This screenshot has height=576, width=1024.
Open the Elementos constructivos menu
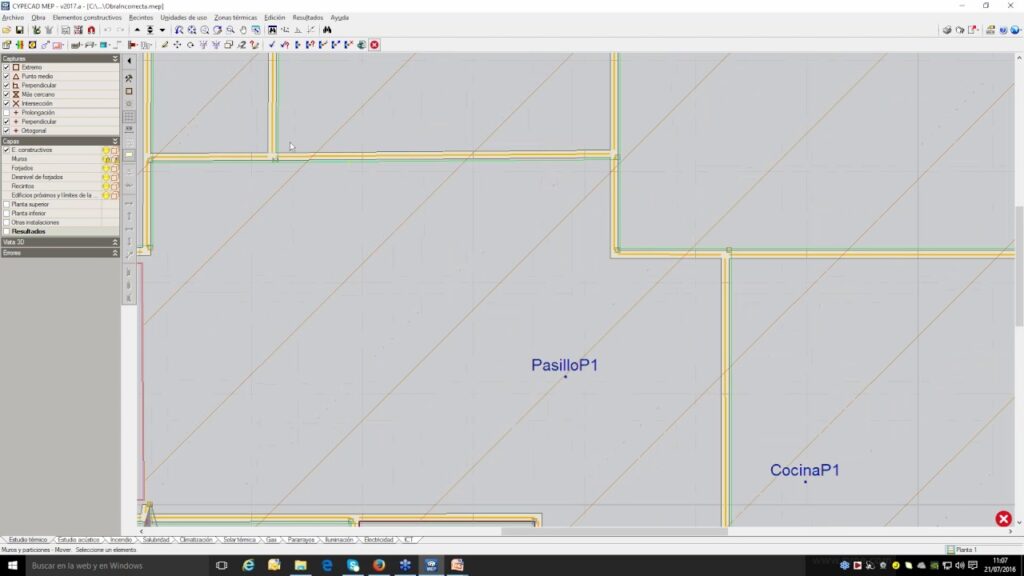click(87, 17)
